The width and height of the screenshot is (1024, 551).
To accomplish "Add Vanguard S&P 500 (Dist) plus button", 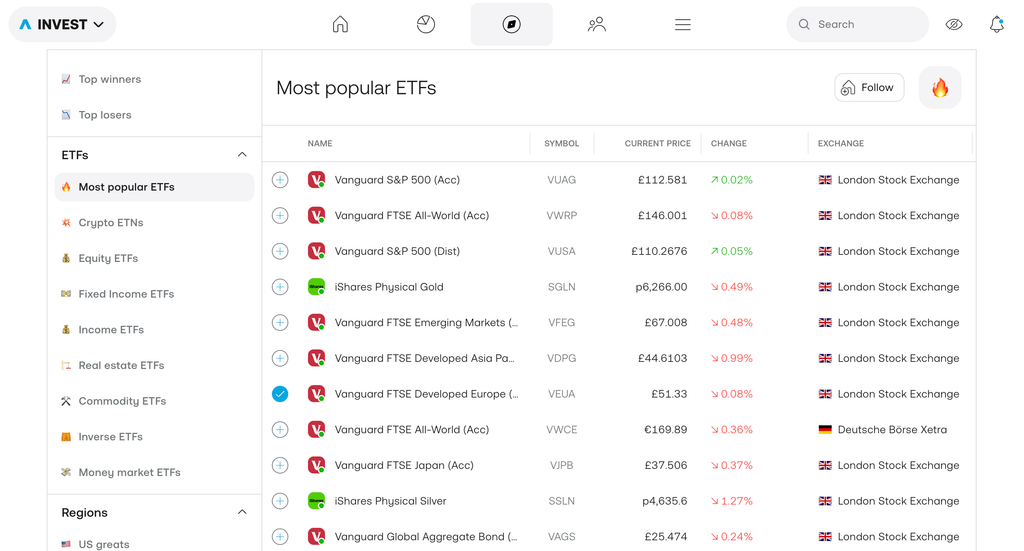I will (280, 251).
